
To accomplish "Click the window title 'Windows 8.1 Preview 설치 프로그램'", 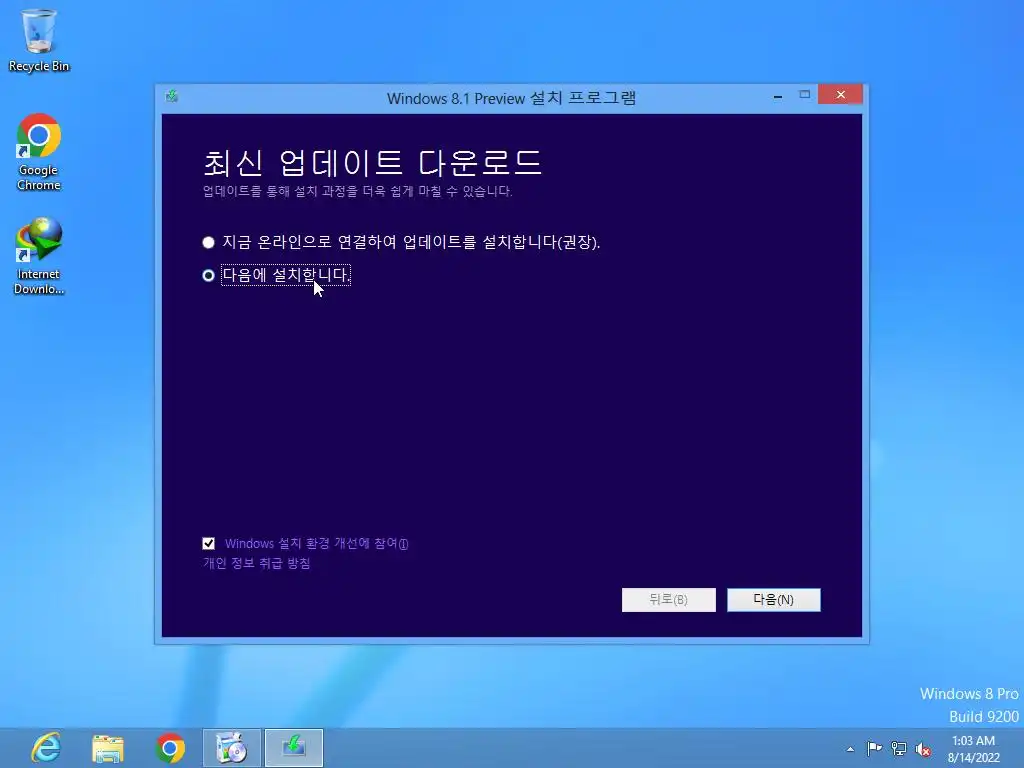I will click(511, 98).
